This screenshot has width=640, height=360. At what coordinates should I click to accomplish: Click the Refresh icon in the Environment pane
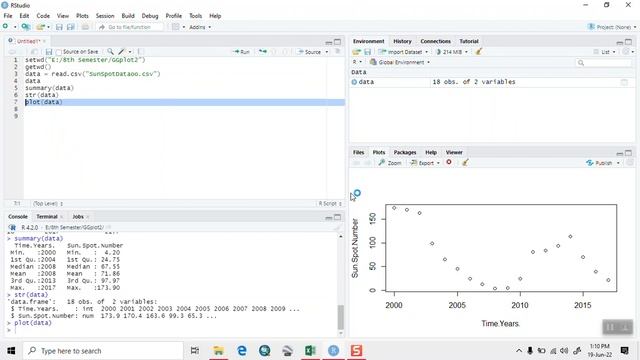(626, 52)
